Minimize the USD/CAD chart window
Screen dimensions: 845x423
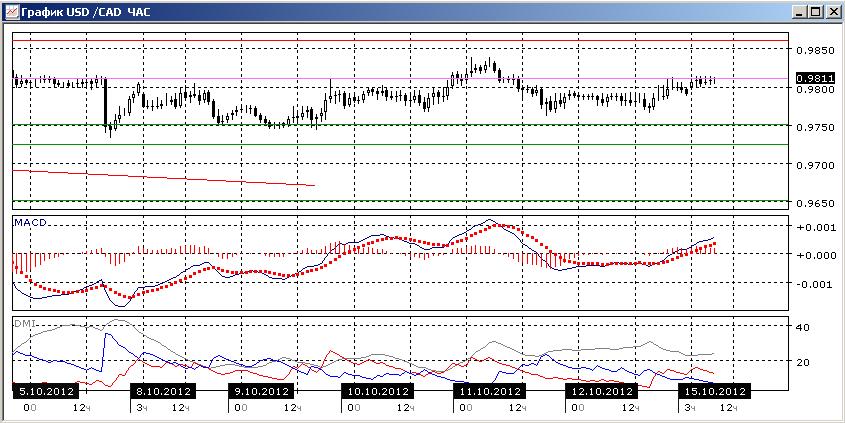click(801, 12)
